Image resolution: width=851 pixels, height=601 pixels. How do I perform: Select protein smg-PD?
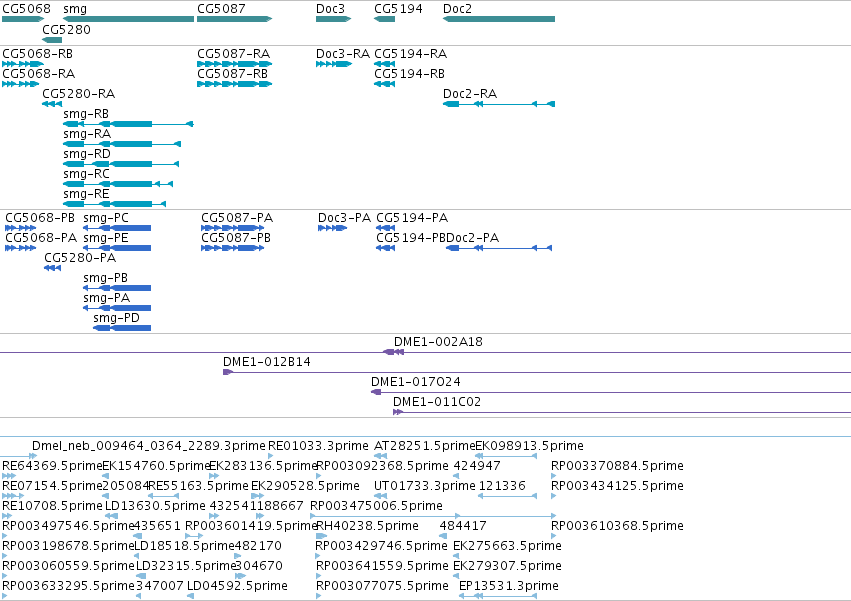122,328
